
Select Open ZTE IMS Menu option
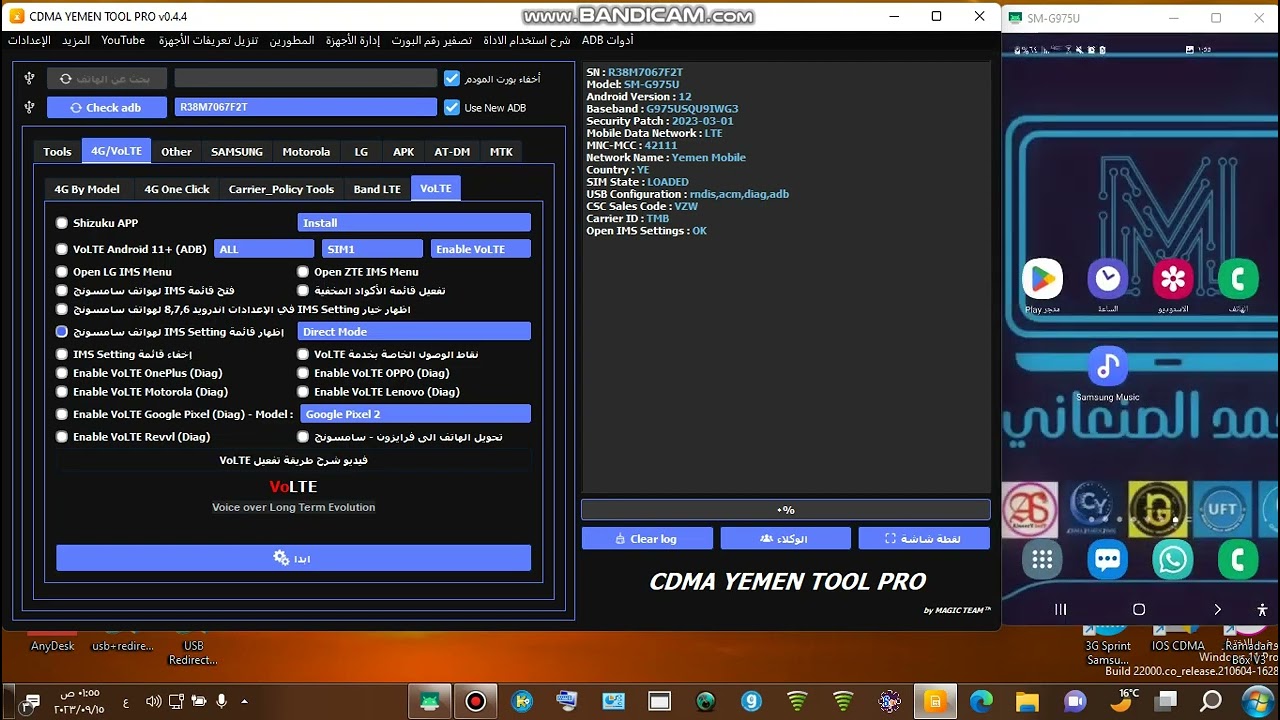(x=303, y=272)
